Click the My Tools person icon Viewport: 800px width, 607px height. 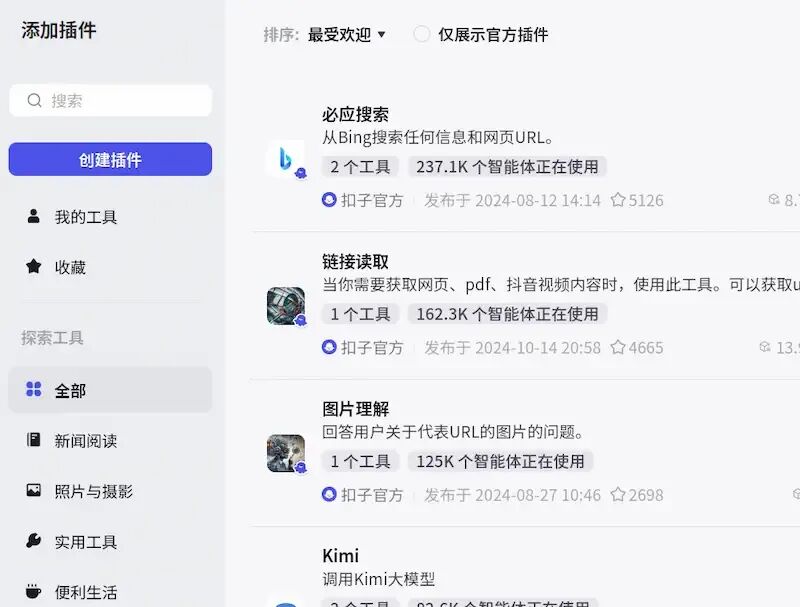(x=34, y=216)
